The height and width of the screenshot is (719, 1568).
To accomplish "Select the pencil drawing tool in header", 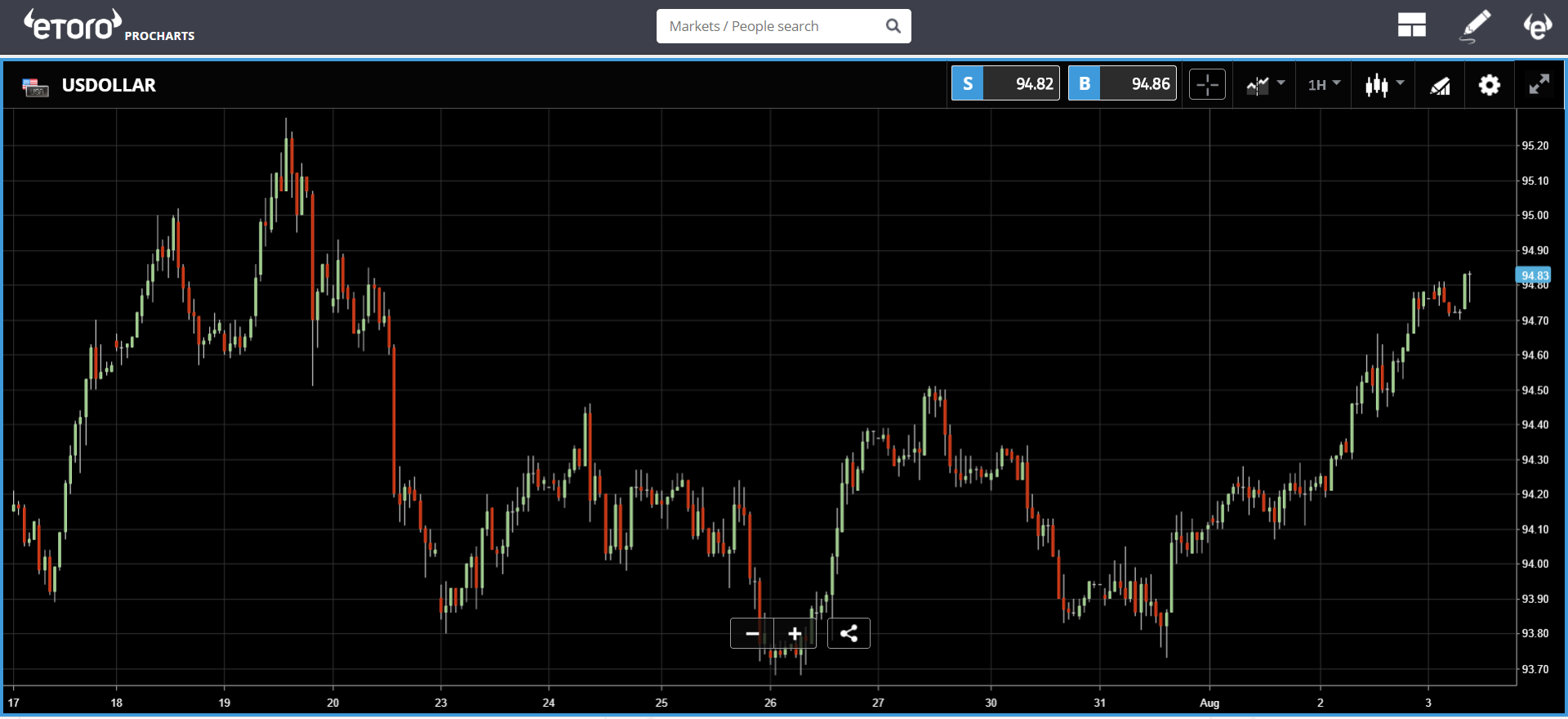I will point(1475,26).
